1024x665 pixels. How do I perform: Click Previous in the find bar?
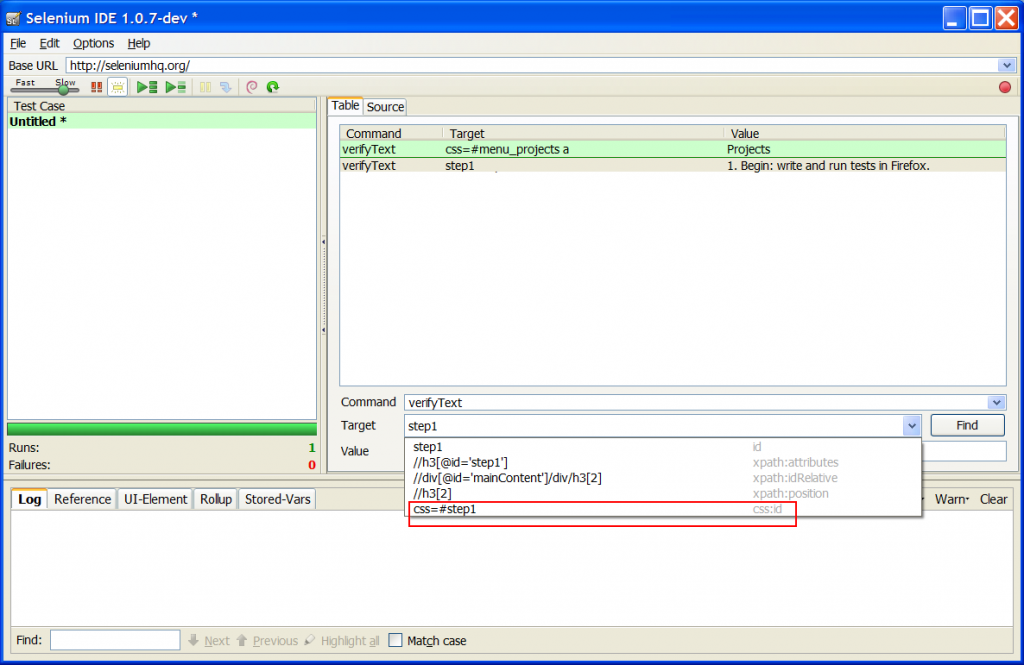[267, 641]
